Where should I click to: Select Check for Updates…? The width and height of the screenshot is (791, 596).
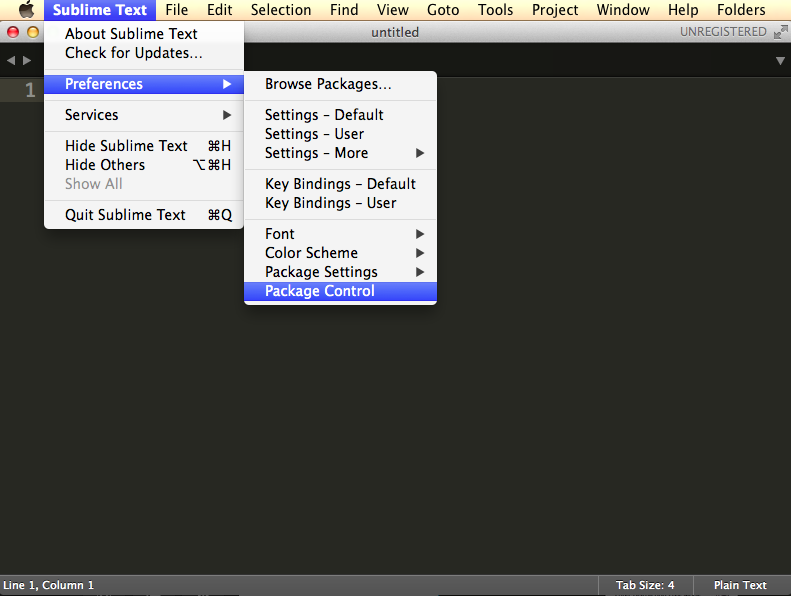144,53
